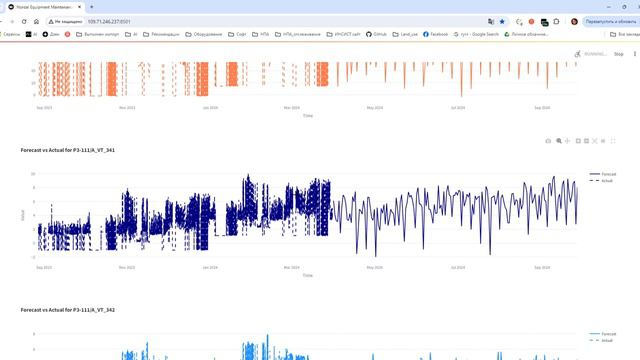Image resolution: width=640 pixels, height=360 pixels.
Task: Open the GitHub bookmark
Action: tap(376, 34)
